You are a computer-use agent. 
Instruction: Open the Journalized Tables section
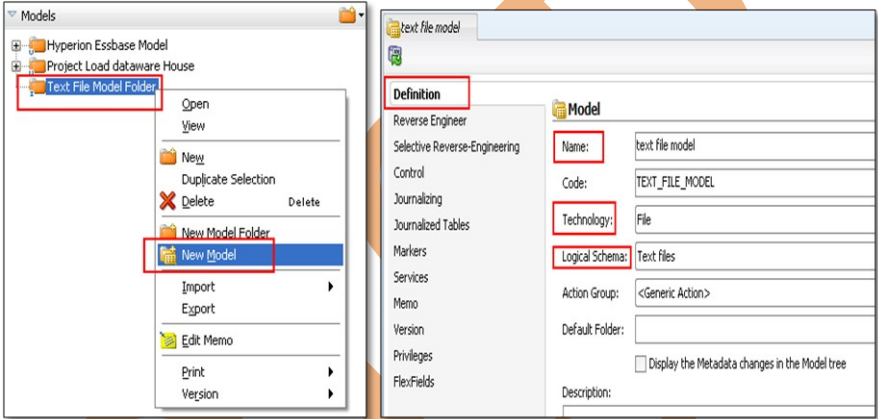(431, 225)
